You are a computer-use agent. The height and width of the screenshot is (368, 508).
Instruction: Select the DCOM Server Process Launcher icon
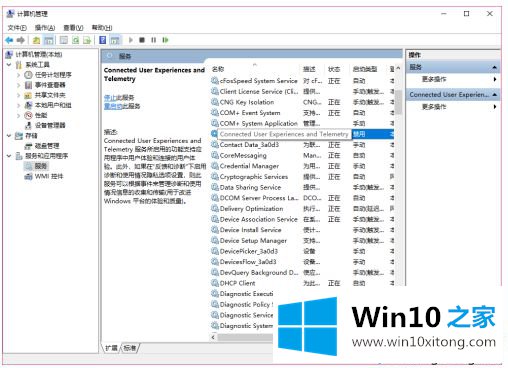[x=215, y=198]
